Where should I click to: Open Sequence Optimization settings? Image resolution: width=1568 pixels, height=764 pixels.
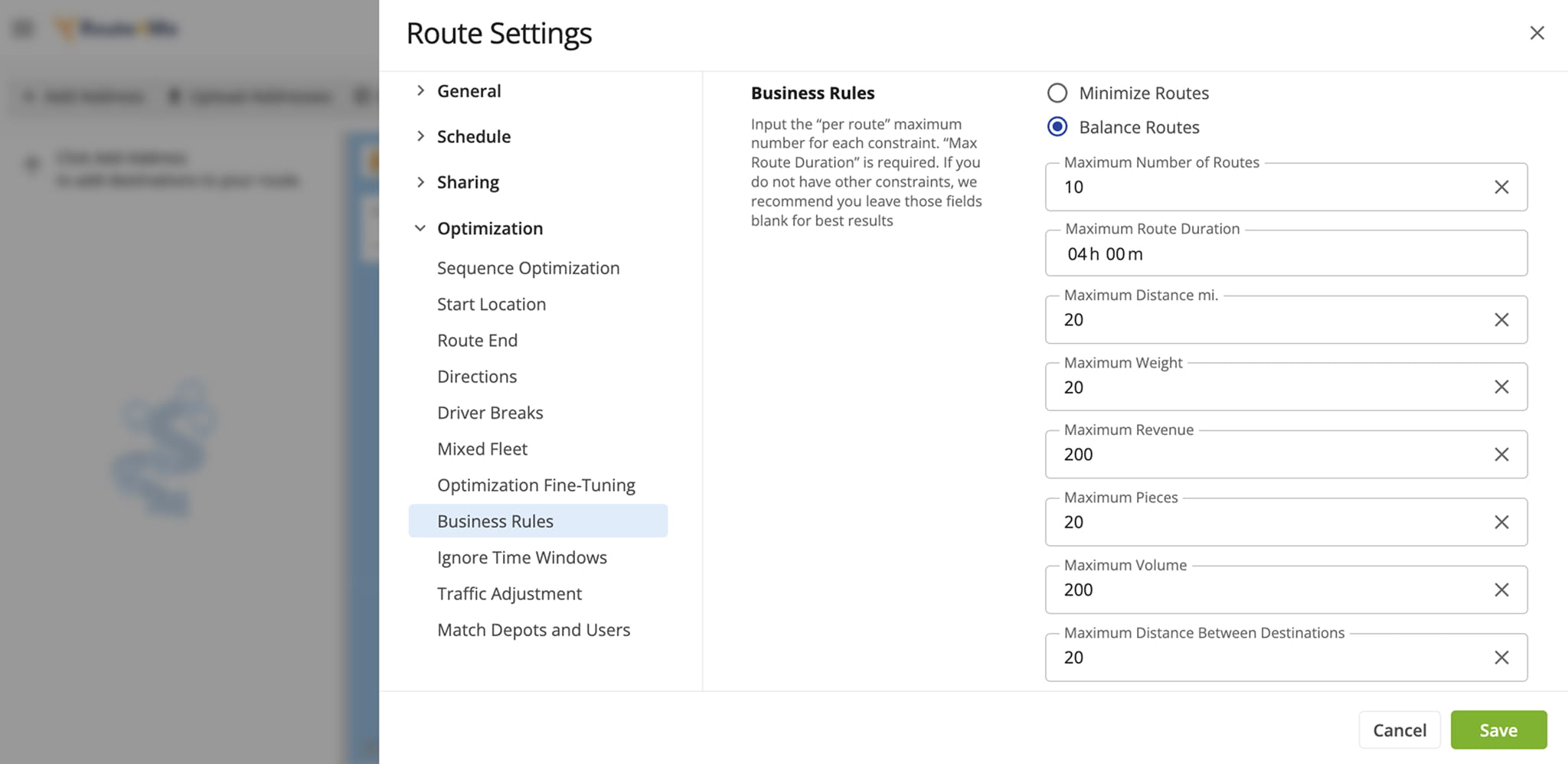click(x=528, y=268)
